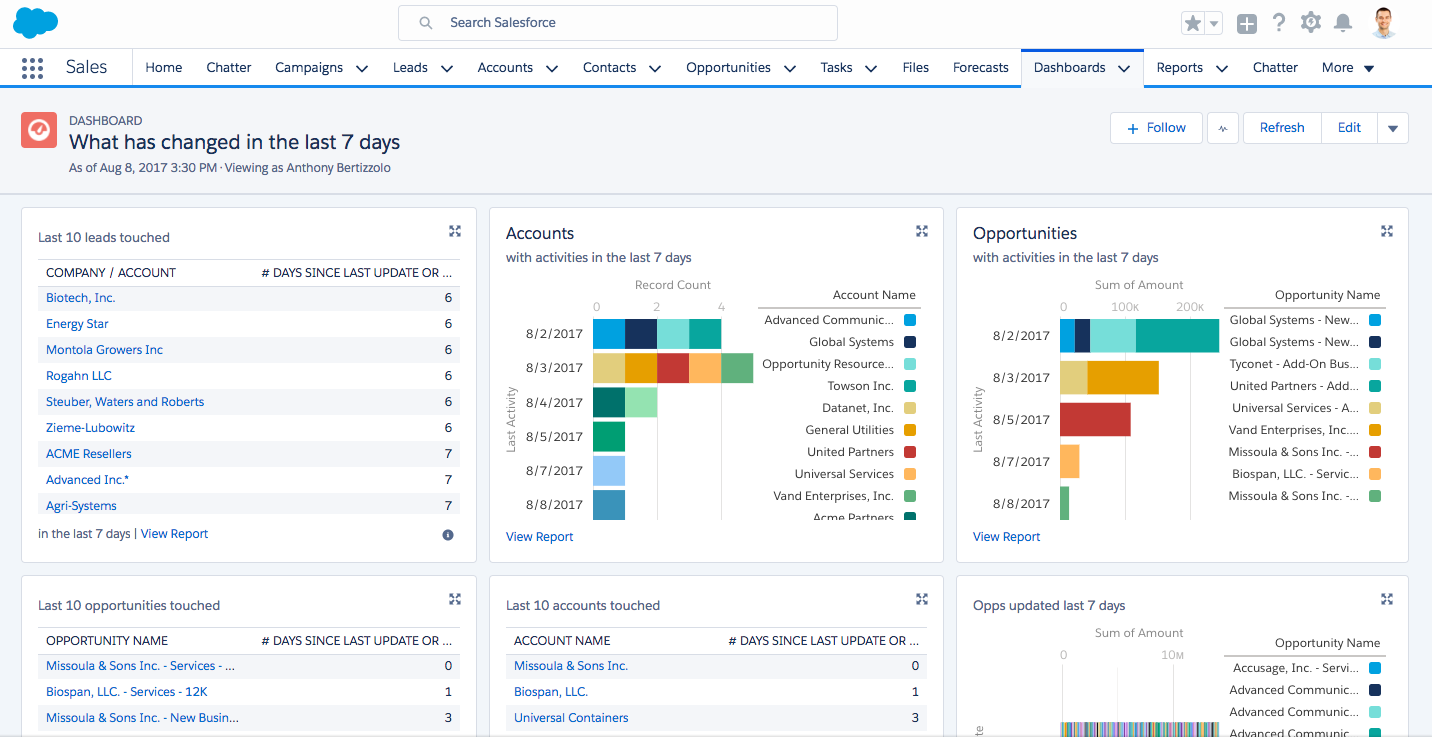Expand the Last 10 leads touched widget
This screenshot has width=1432, height=737.
pyautogui.click(x=455, y=231)
